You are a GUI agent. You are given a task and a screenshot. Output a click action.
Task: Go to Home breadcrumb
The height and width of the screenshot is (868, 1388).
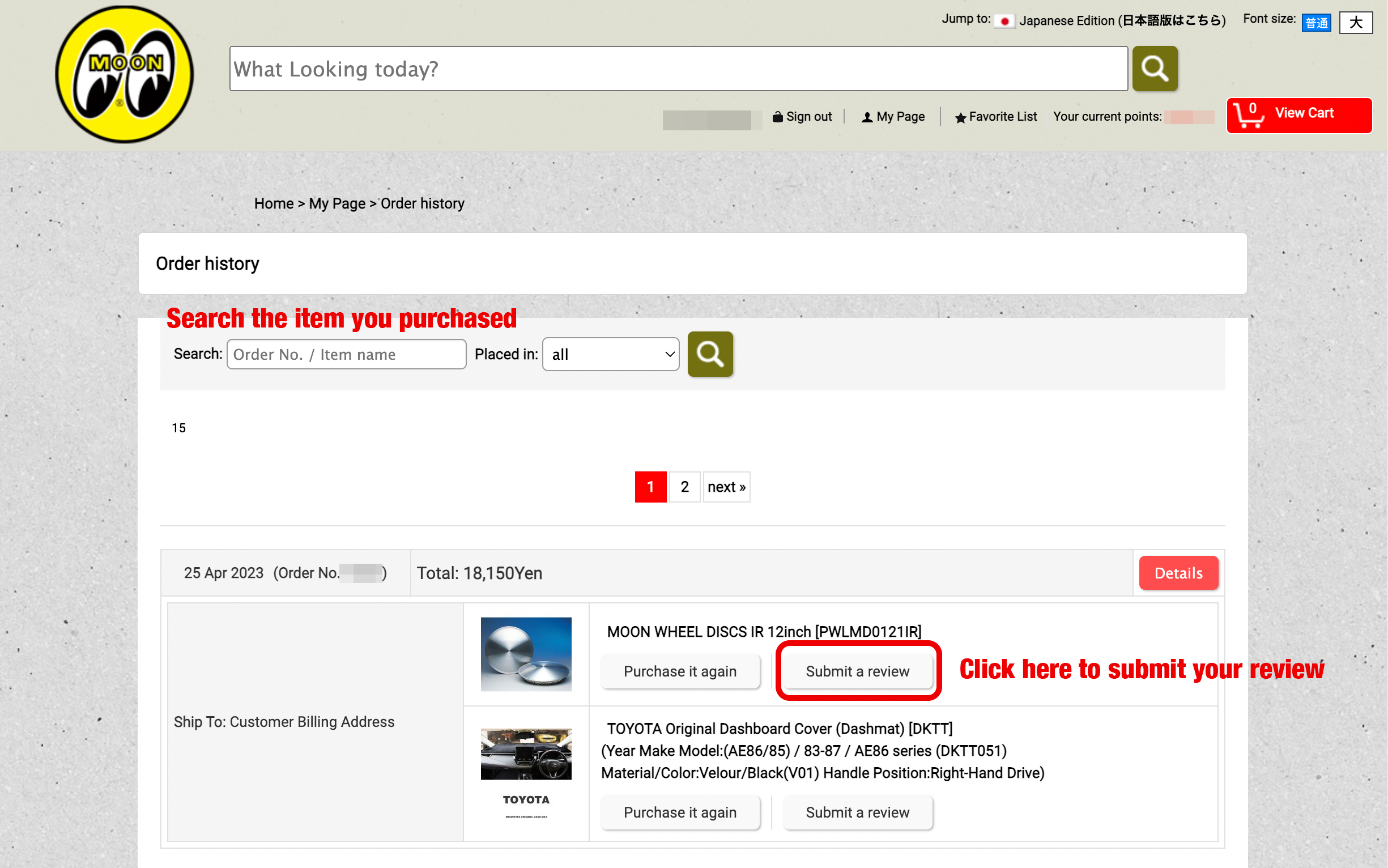click(274, 203)
